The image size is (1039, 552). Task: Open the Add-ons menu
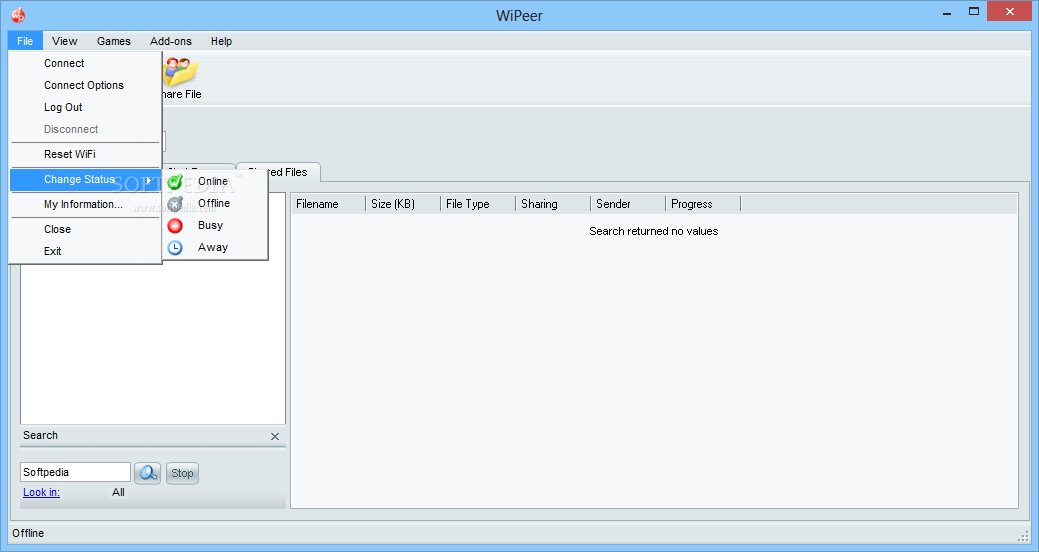tap(170, 41)
